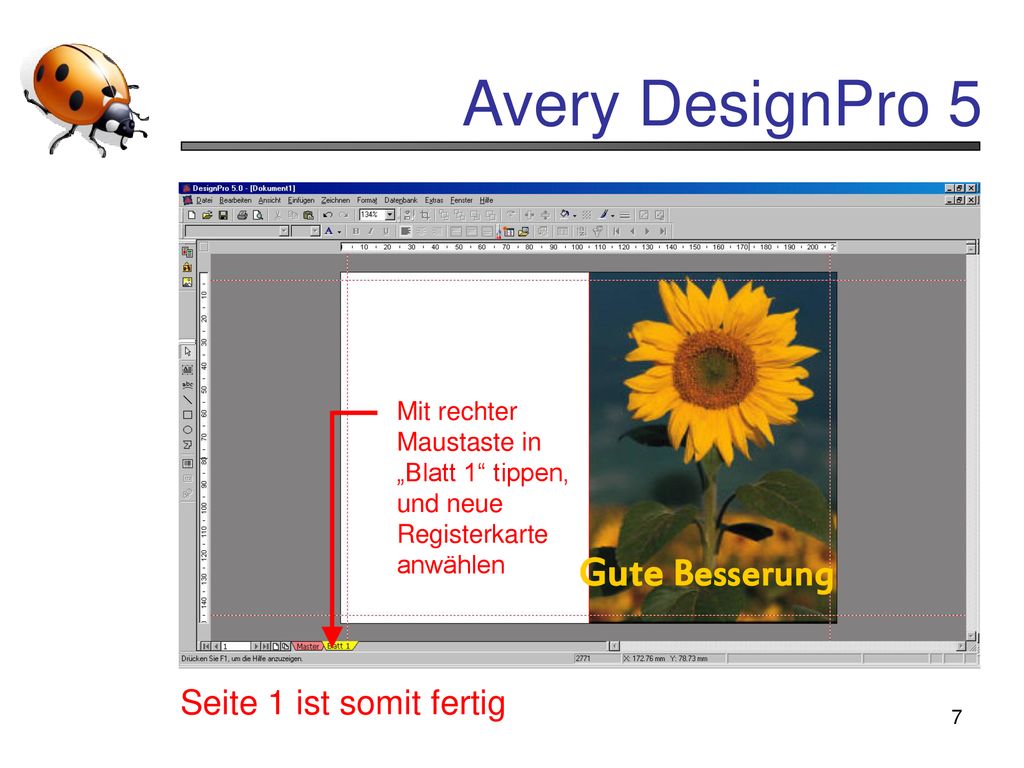Open the Fenster menu

coord(461,200)
